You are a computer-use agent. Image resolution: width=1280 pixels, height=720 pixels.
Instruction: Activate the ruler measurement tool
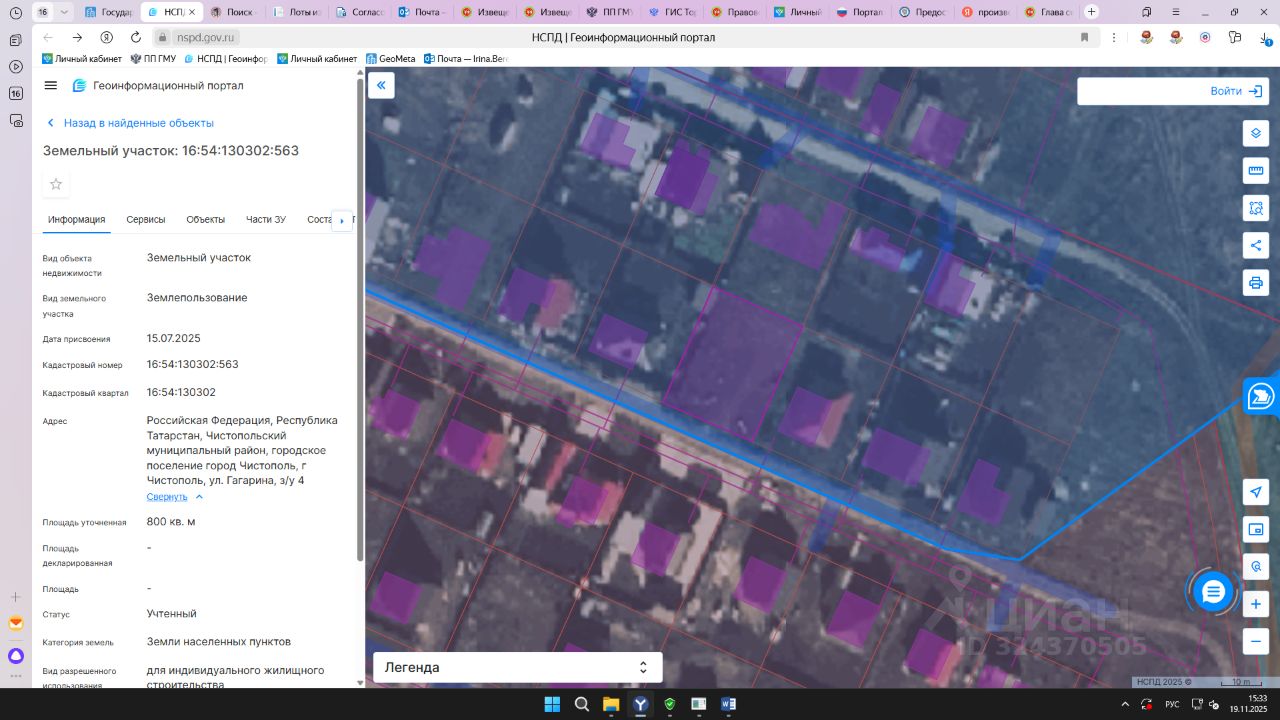[x=1256, y=170]
